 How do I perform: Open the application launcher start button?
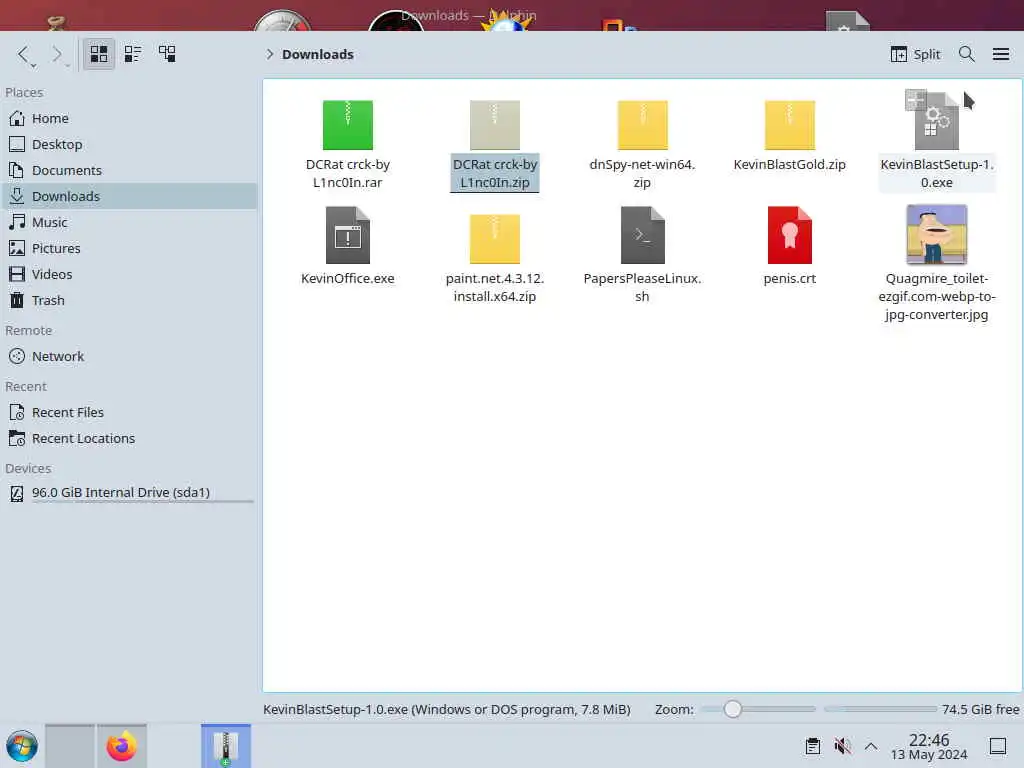(x=22, y=746)
